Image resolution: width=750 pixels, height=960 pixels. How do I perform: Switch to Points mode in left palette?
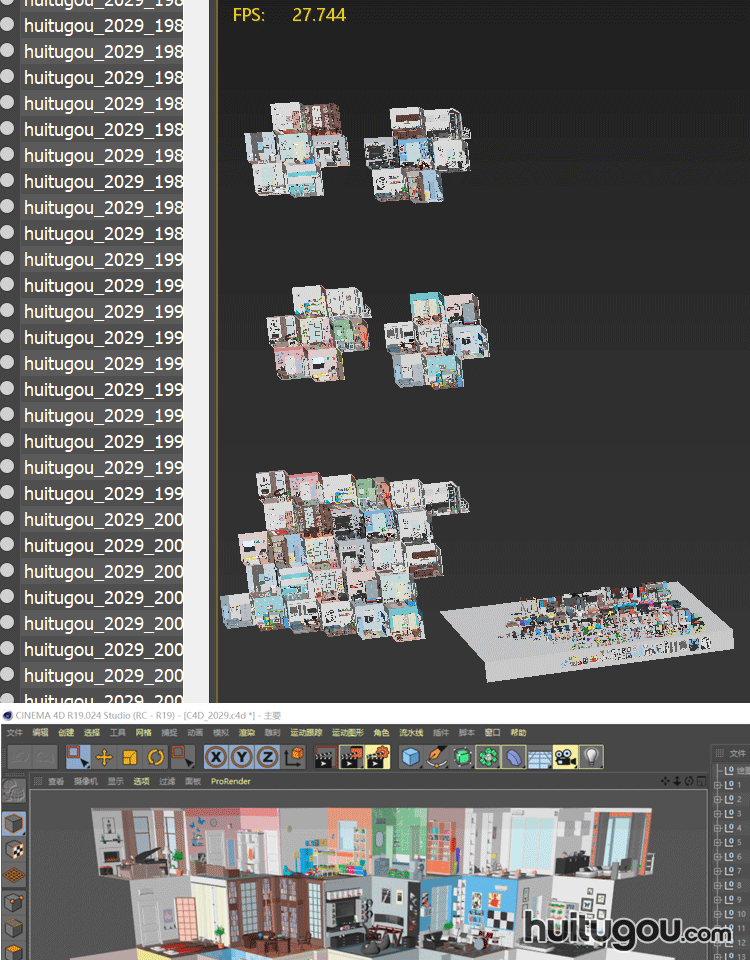tap(15, 903)
